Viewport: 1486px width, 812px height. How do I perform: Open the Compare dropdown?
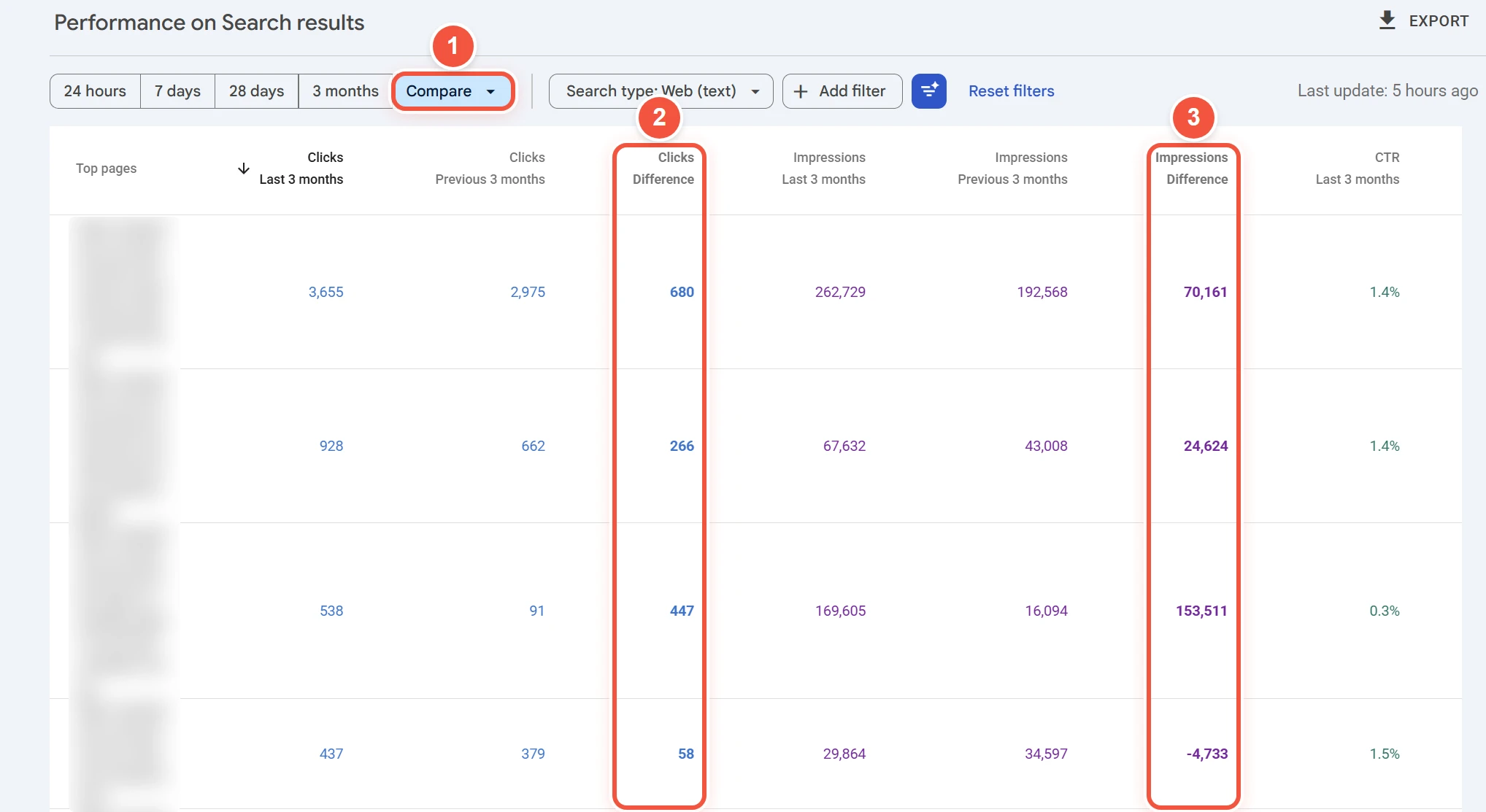tap(453, 91)
